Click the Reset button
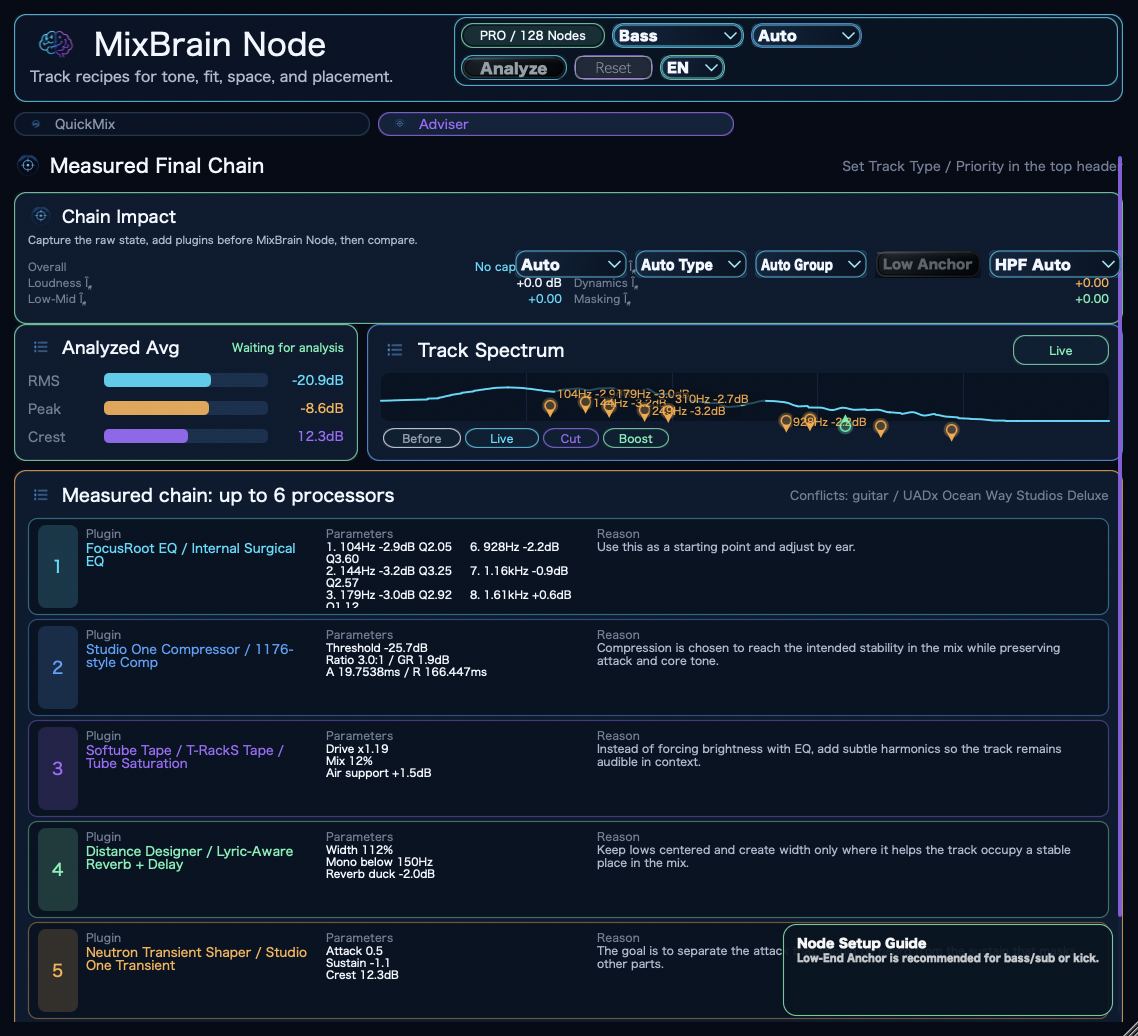The width and height of the screenshot is (1138, 1036). click(613, 68)
